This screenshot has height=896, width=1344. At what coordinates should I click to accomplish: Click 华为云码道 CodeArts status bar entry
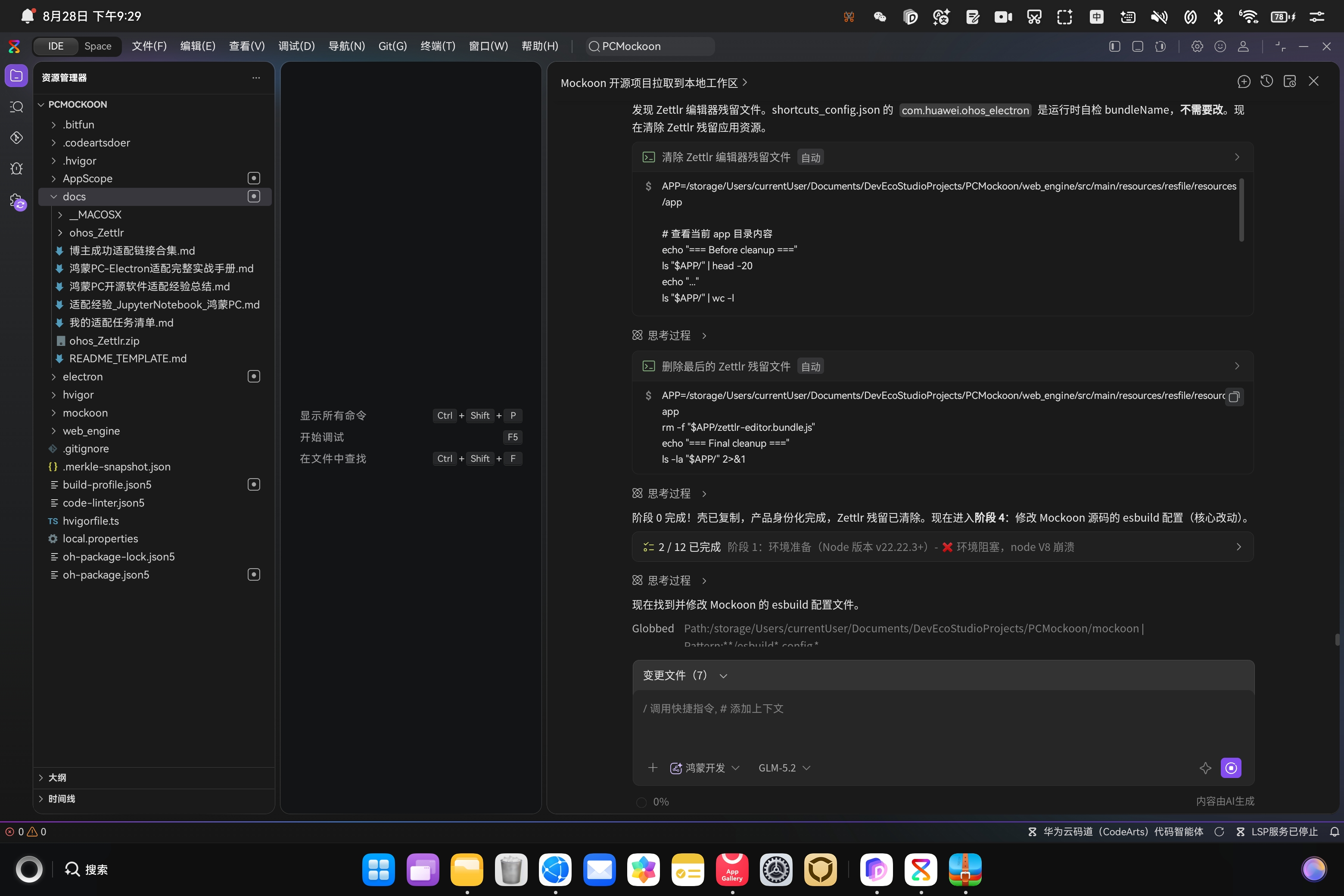click(1115, 832)
